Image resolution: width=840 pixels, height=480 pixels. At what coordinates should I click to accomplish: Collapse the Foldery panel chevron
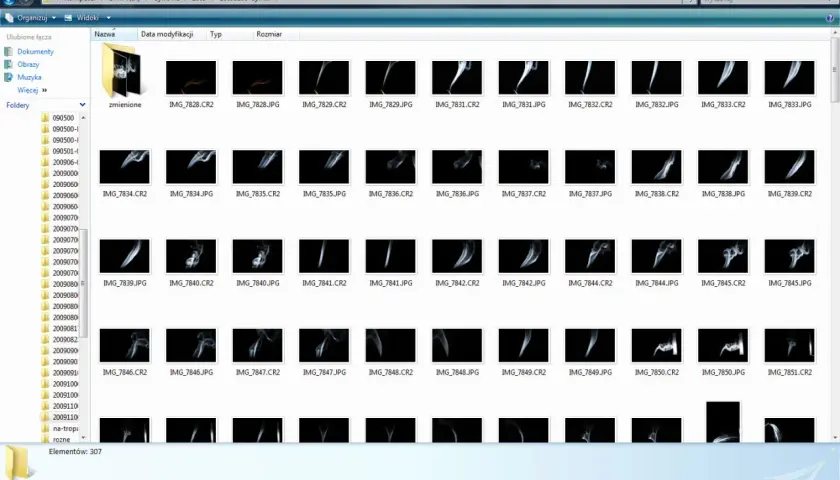[x=82, y=105]
